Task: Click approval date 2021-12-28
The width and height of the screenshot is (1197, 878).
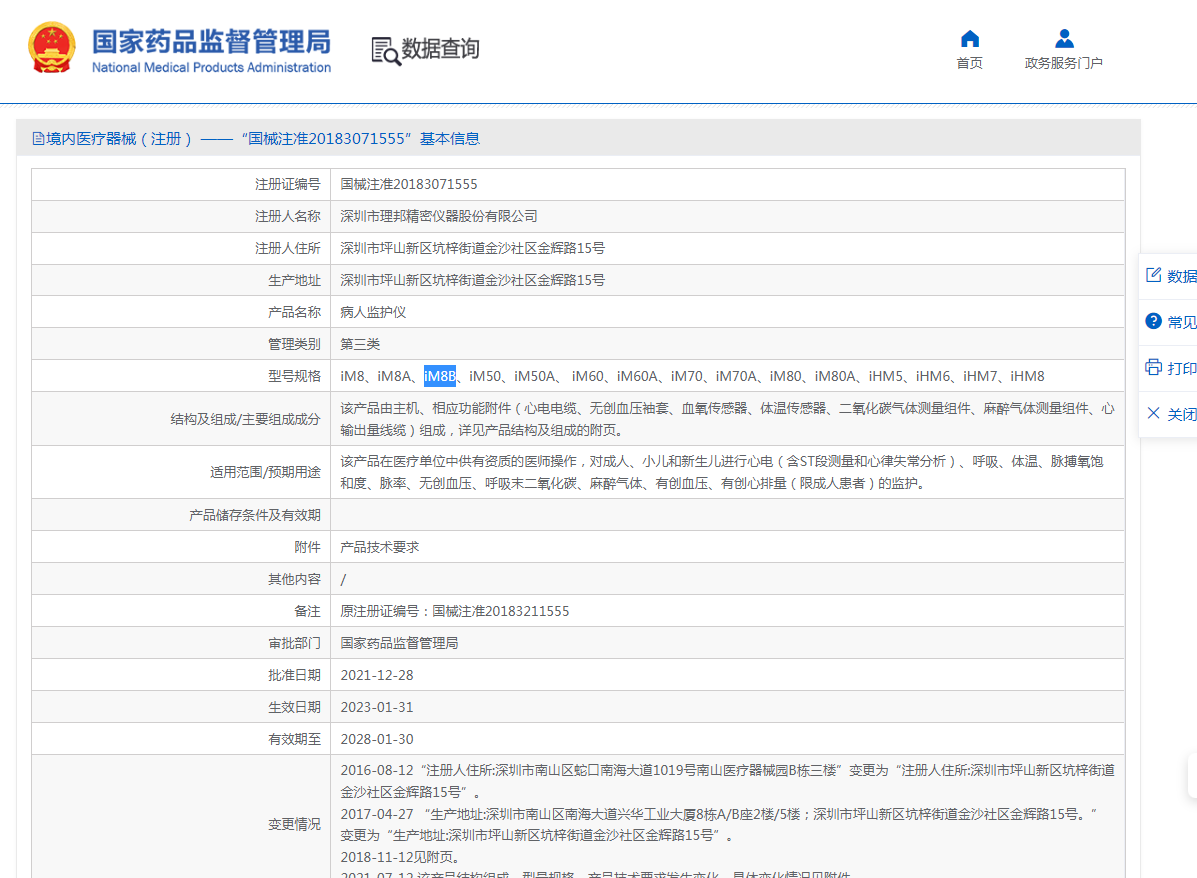Action: coord(377,676)
